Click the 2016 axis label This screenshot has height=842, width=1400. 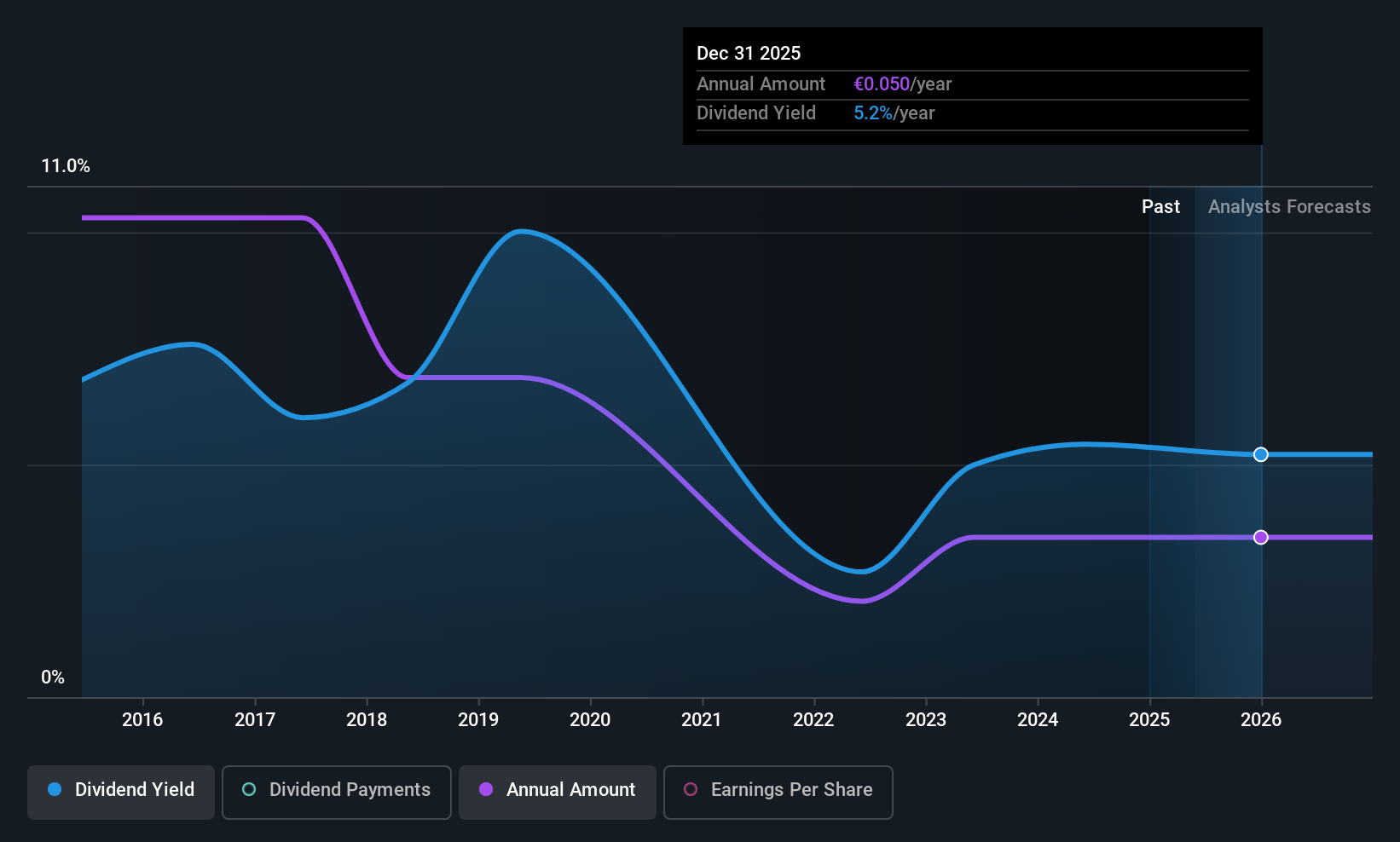(142, 719)
